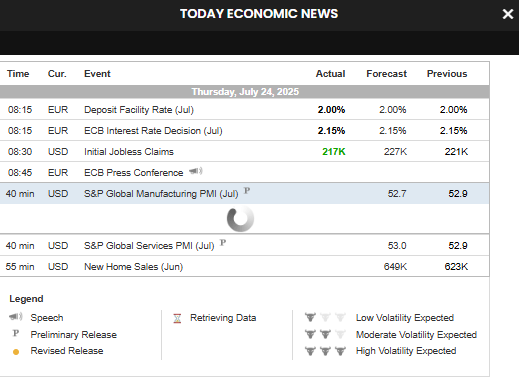The image size is (519, 382).
Task: Click the 2.15% actual ECB Interest Rate
Action: 331,131
